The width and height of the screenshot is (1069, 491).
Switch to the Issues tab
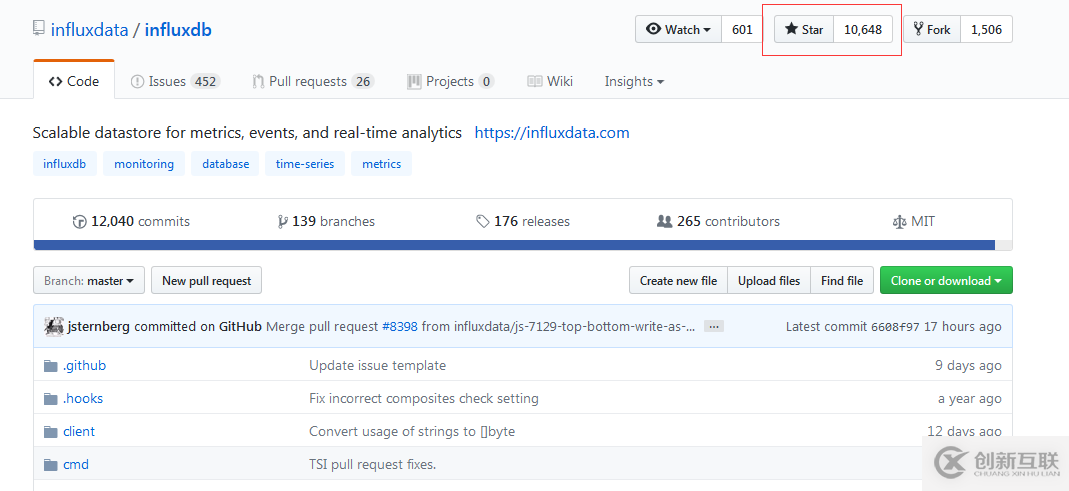[x=175, y=82]
